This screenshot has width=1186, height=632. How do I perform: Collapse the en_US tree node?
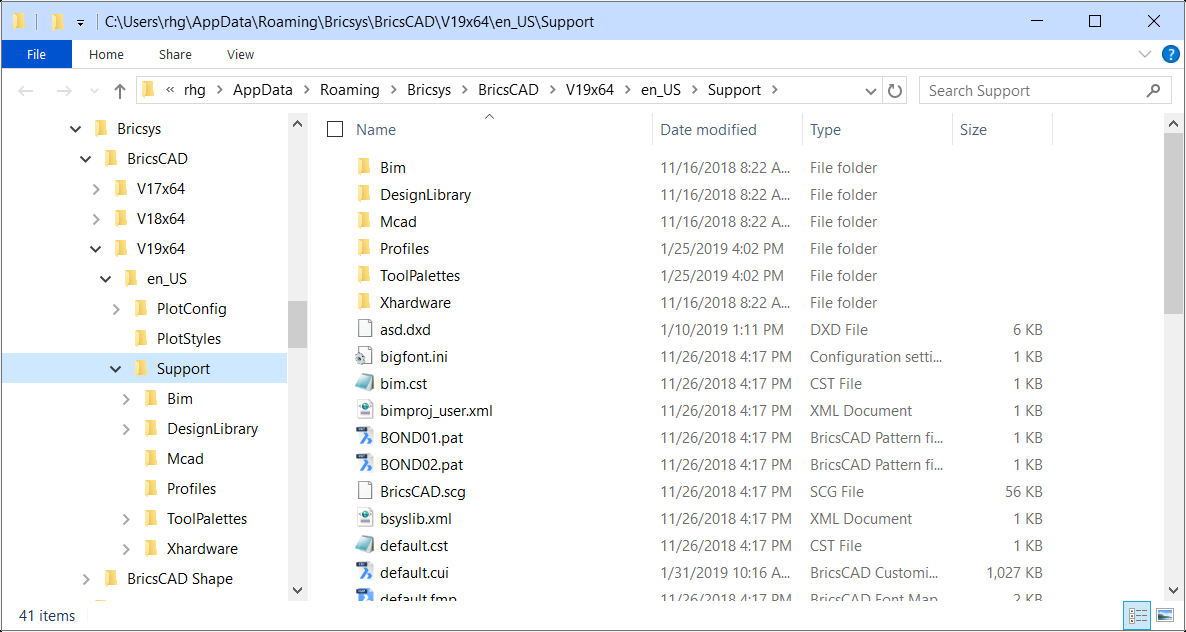[x=106, y=279]
